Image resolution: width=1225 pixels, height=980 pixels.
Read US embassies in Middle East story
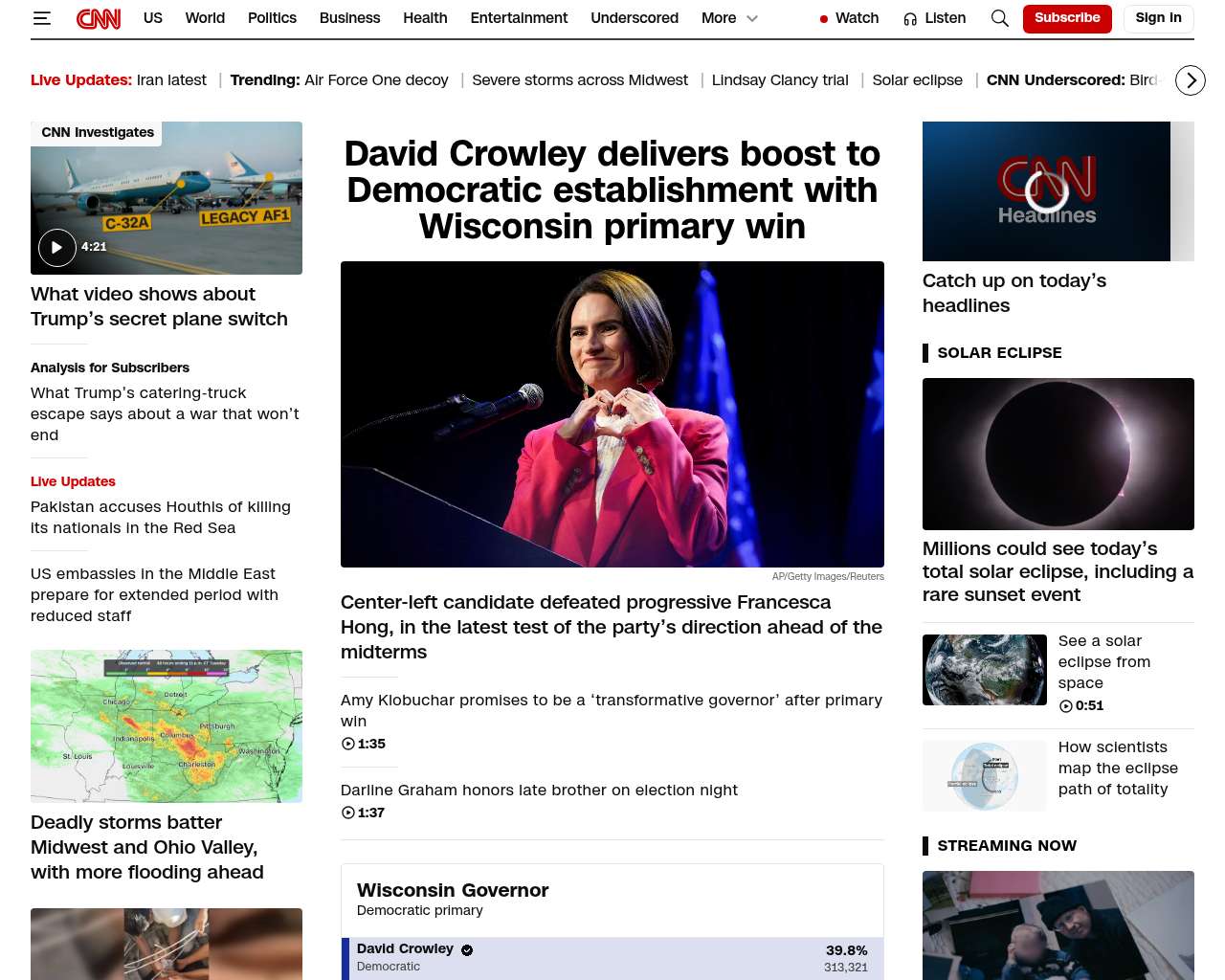[154, 594]
